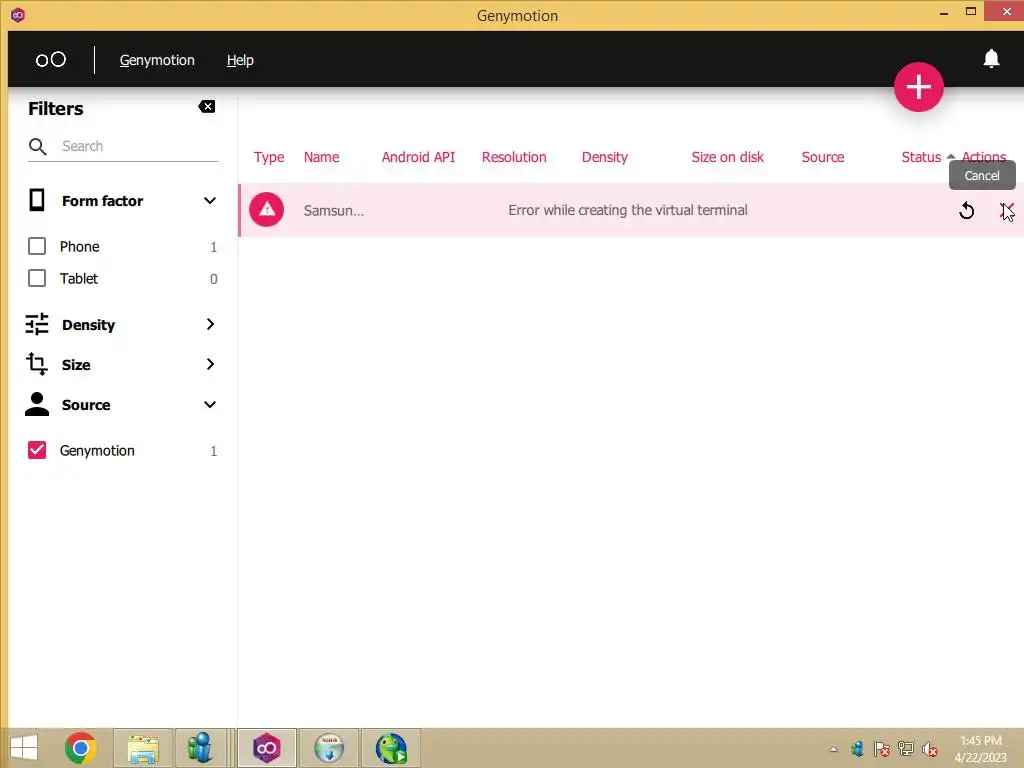Expand the Density filter chevron
The height and width of the screenshot is (768, 1024).
click(x=210, y=325)
